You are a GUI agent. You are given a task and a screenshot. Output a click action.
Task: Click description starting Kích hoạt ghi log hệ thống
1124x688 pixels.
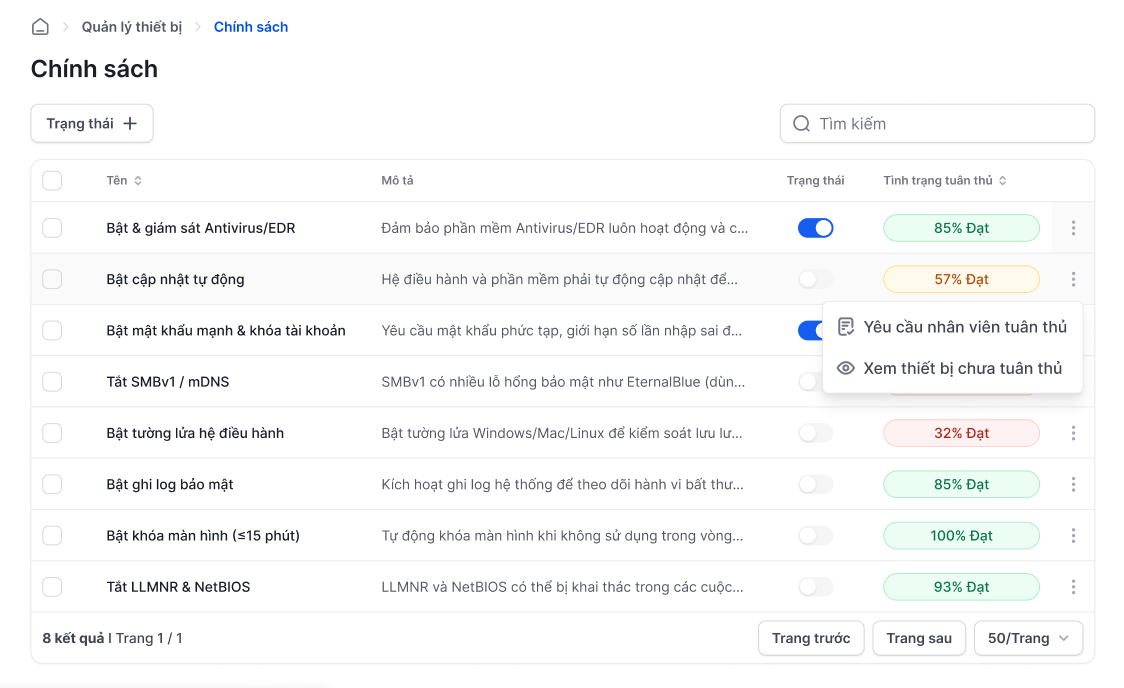pos(562,484)
